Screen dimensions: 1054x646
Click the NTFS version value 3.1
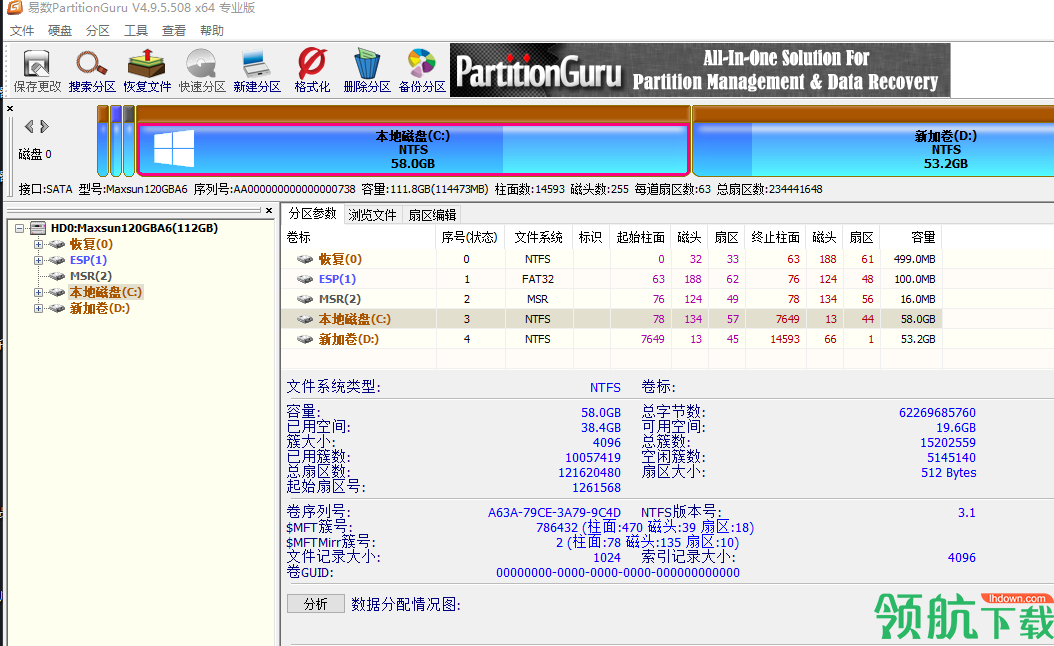(x=967, y=513)
